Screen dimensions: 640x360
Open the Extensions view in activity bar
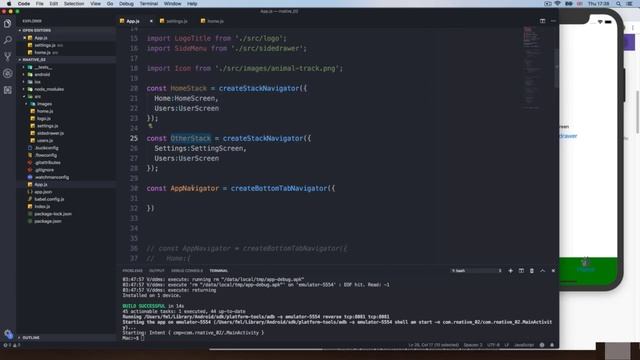click(x=7, y=90)
